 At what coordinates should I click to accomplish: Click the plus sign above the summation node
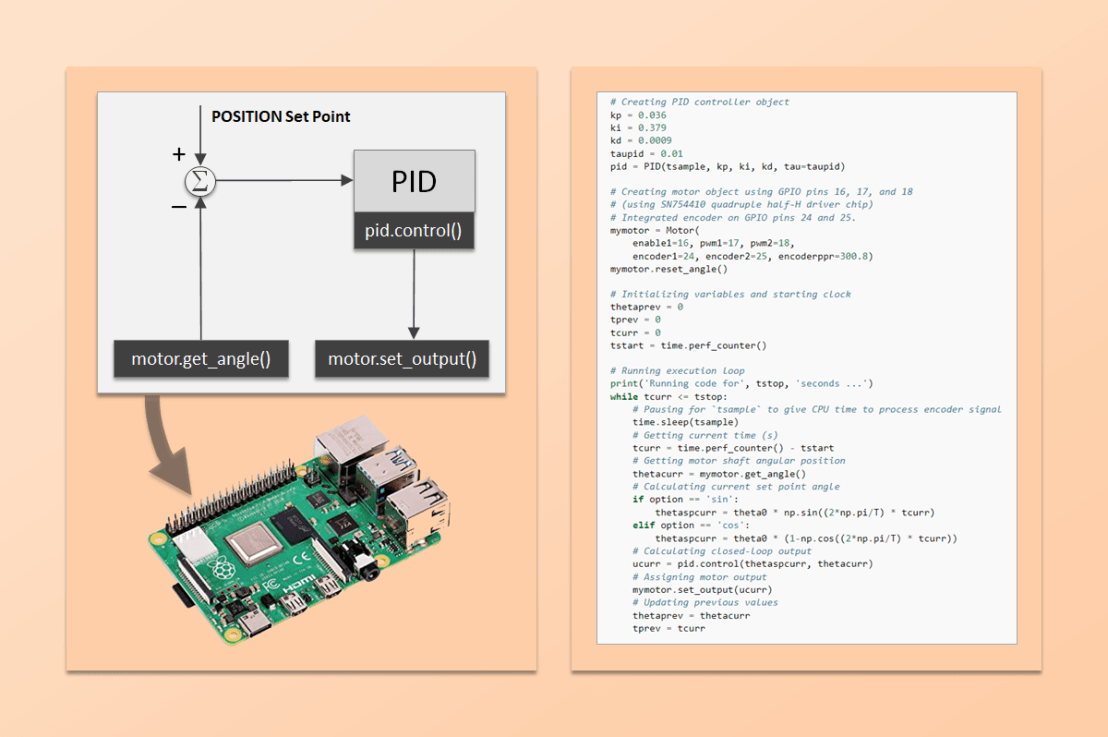pos(179,155)
